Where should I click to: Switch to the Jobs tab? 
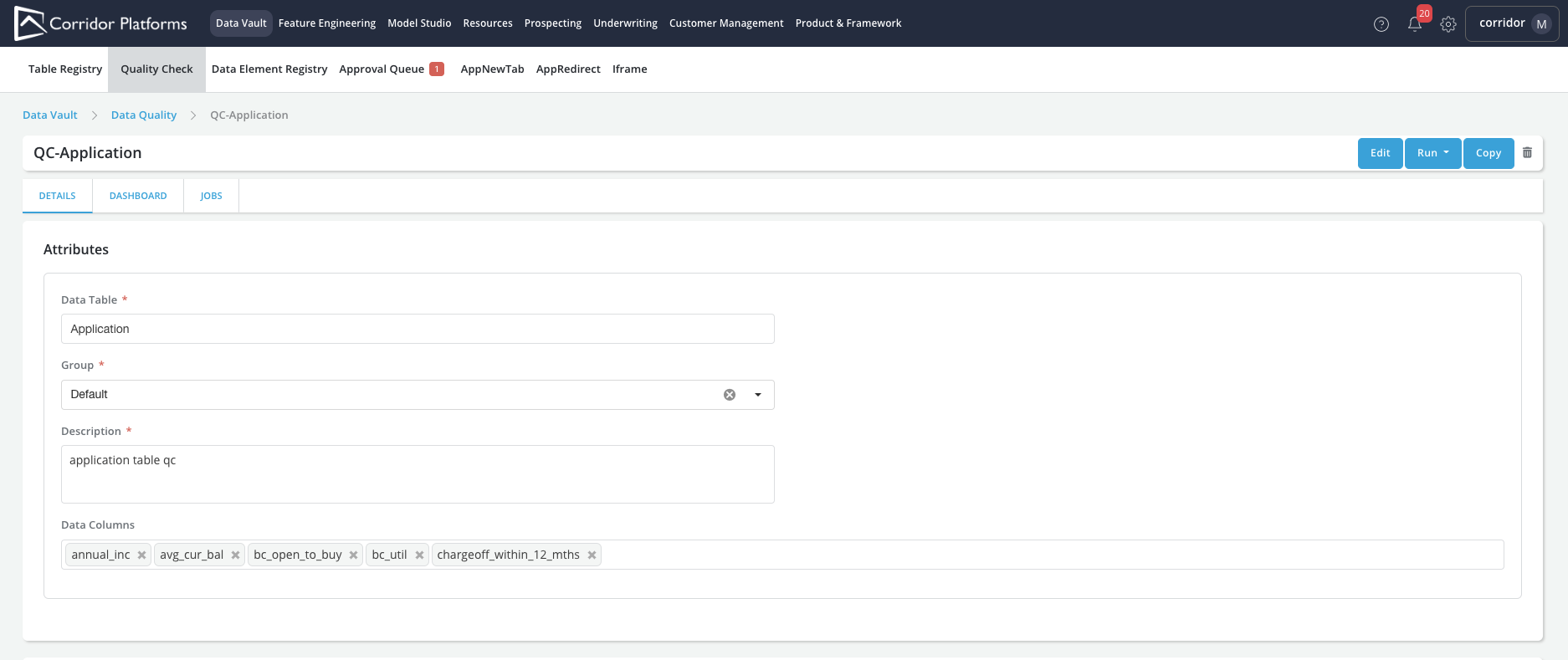tap(211, 196)
